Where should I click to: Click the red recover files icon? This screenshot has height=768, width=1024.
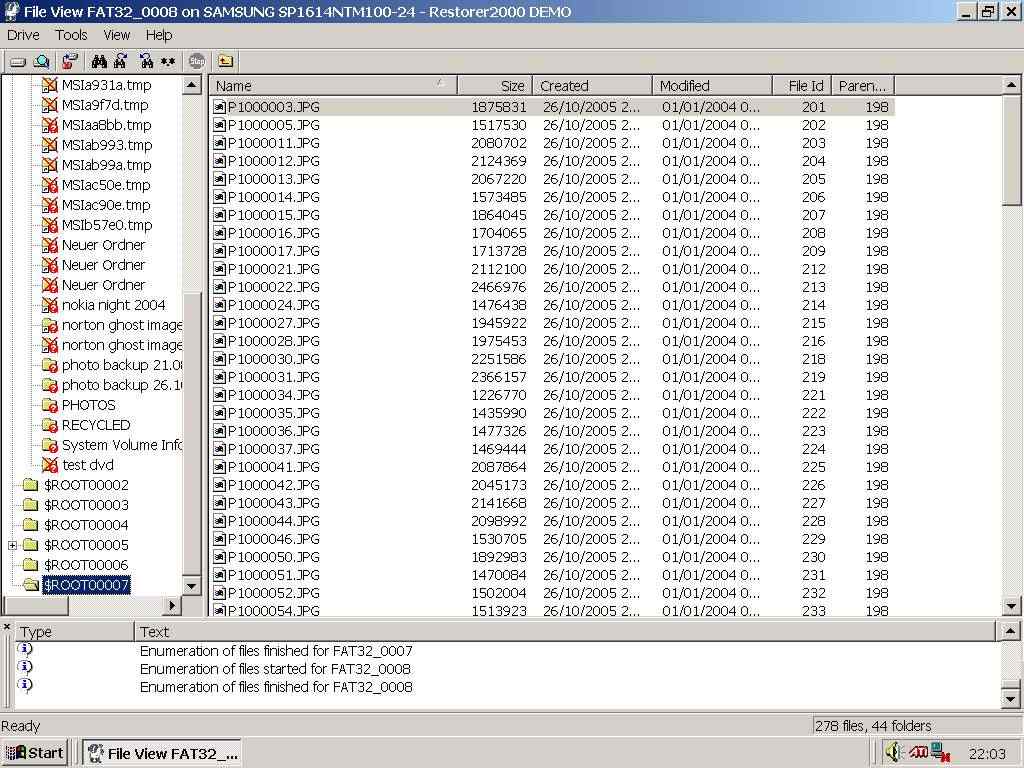pyautogui.click(x=70, y=62)
